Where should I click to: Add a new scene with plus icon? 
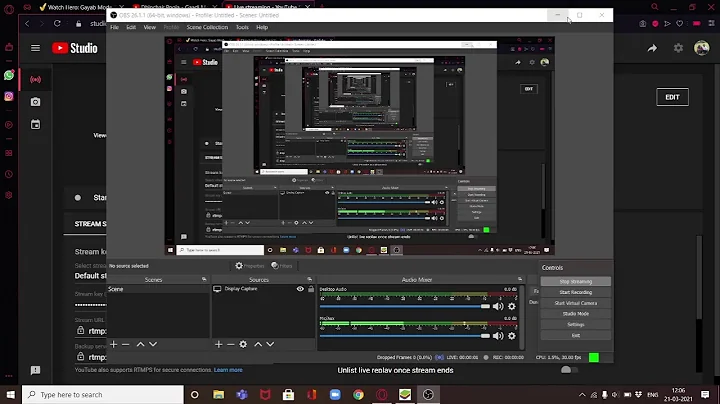click(113, 344)
